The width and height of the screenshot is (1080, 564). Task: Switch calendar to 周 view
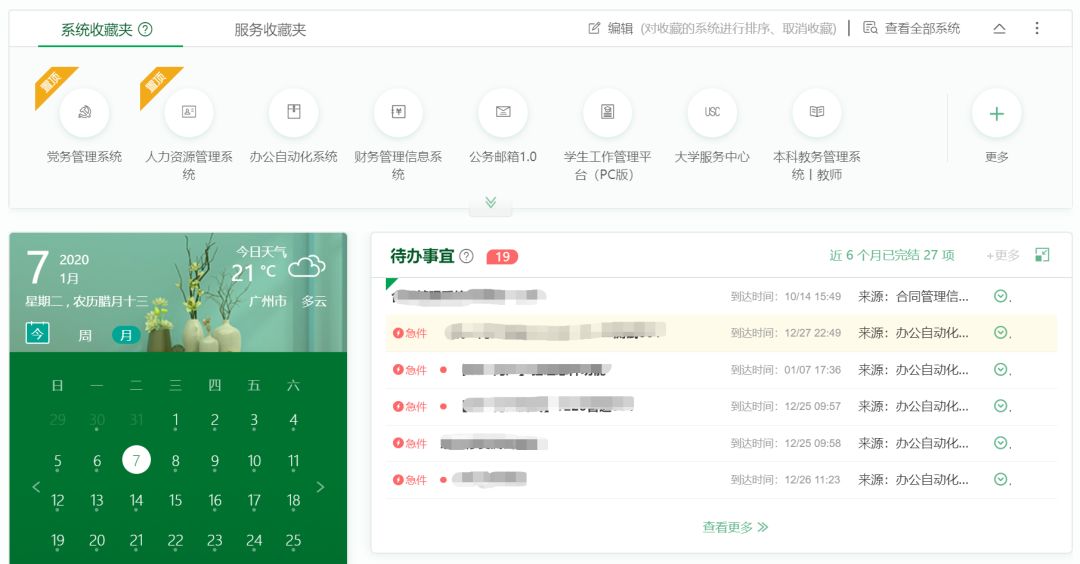click(85, 335)
